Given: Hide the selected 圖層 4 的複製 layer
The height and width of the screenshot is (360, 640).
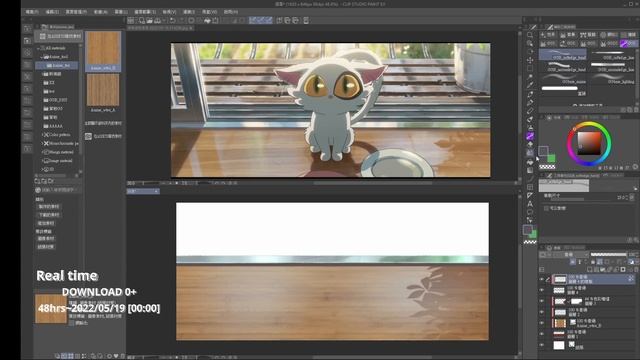Looking at the screenshot, I should click(x=542, y=279).
